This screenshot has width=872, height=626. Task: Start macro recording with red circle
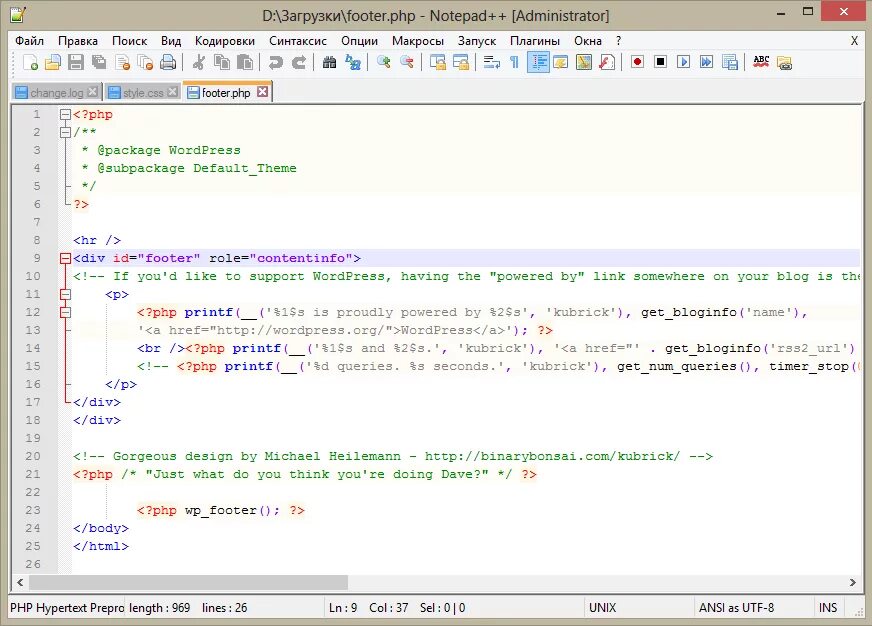(637, 62)
